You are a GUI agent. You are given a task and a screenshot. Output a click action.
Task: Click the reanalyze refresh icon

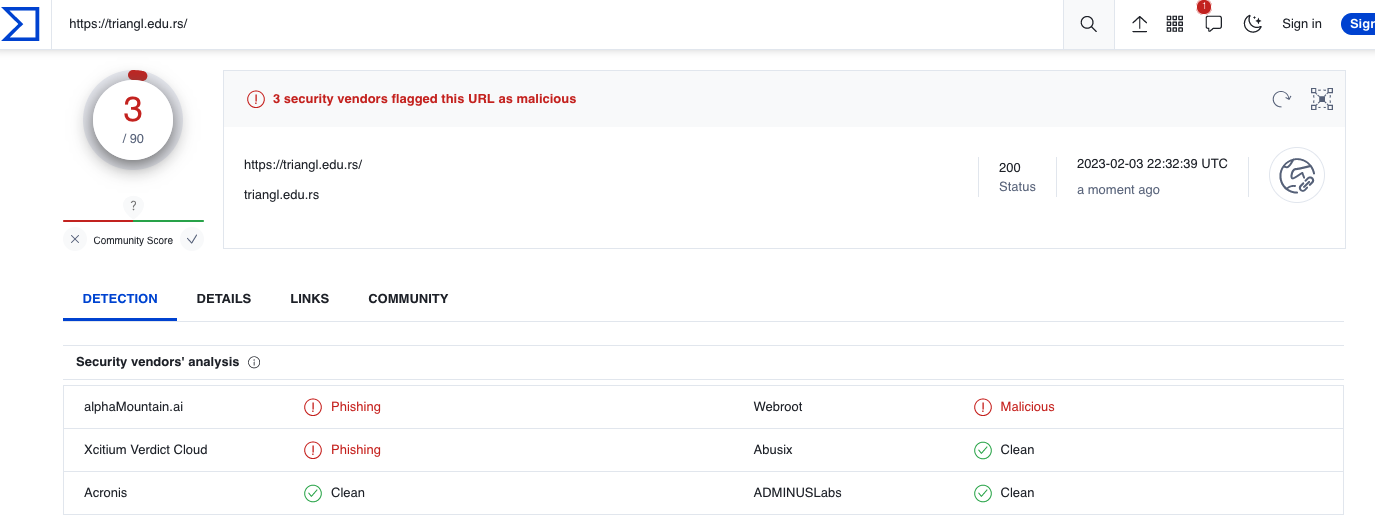[1281, 99]
